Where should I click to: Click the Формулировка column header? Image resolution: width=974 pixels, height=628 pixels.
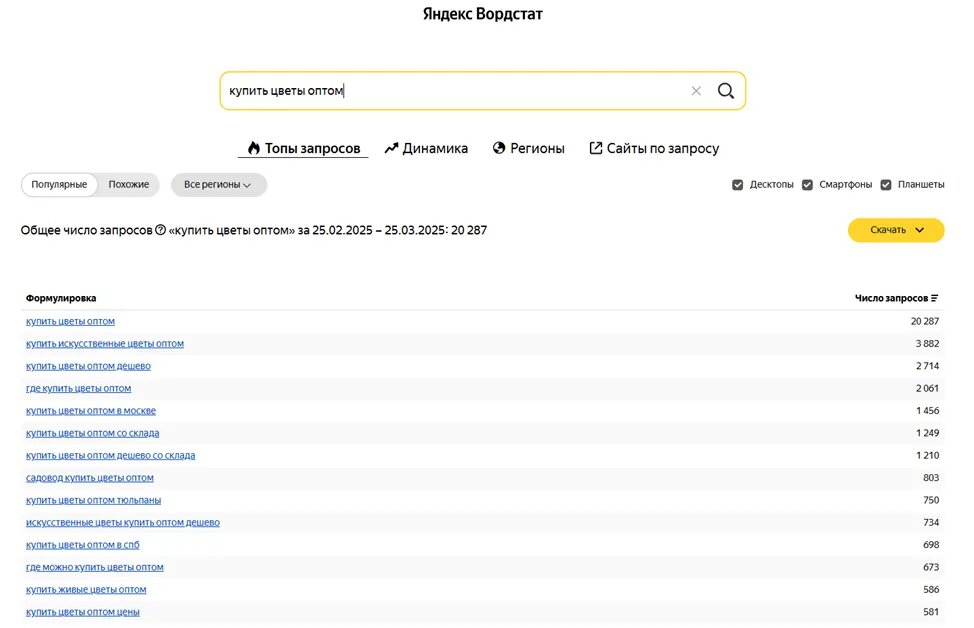coord(61,298)
